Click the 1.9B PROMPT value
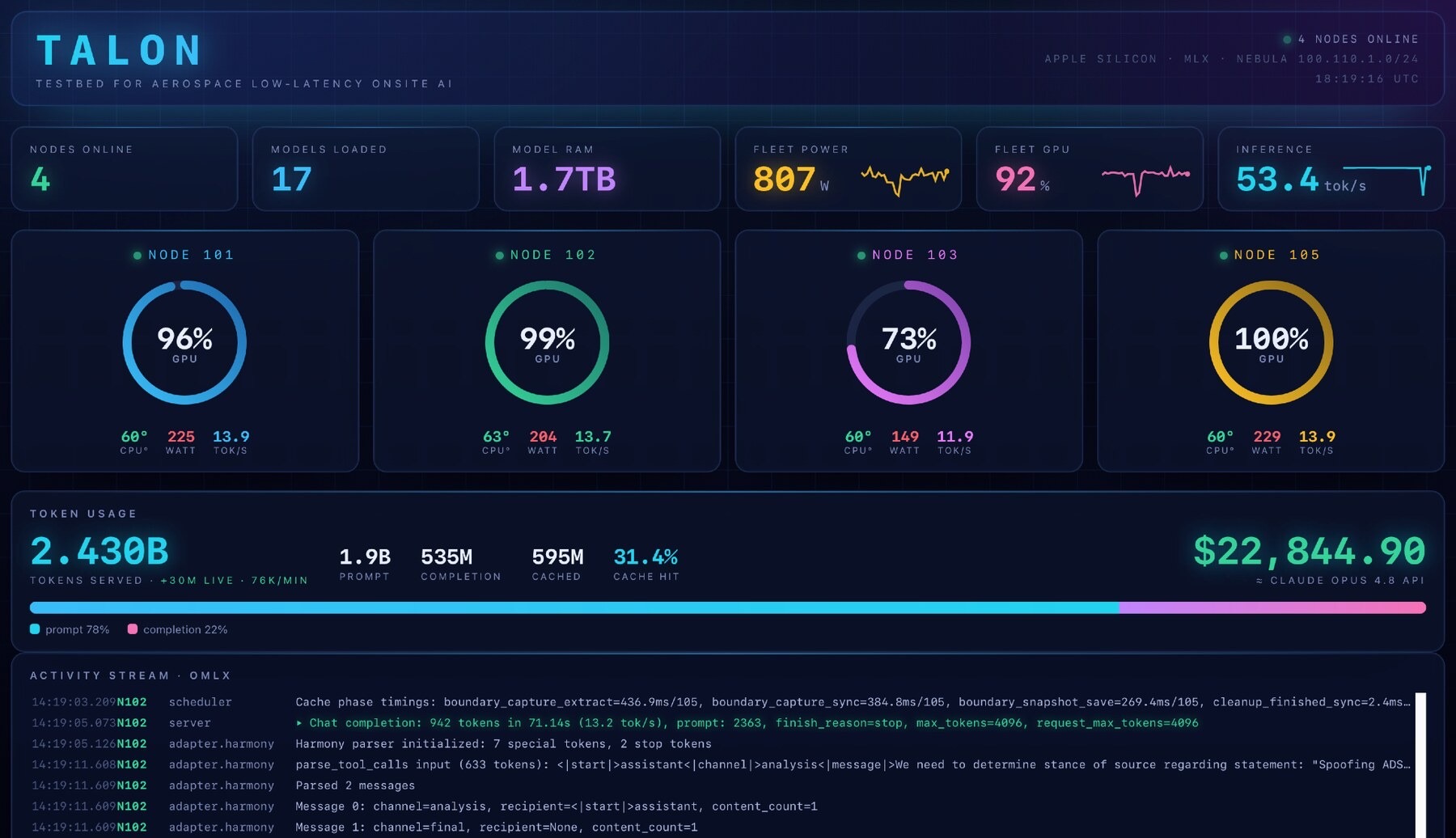The width and height of the screenshot is (1456, 838). [x=365, y=557]
